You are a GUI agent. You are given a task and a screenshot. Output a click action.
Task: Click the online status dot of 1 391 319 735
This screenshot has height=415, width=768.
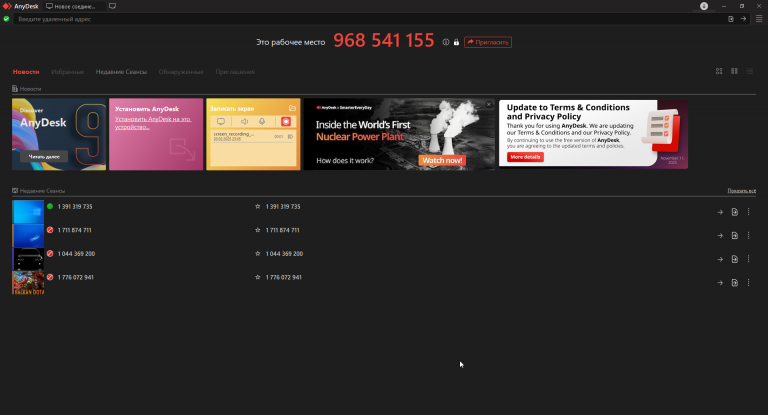pyautogui.click(x=50, y=206)
